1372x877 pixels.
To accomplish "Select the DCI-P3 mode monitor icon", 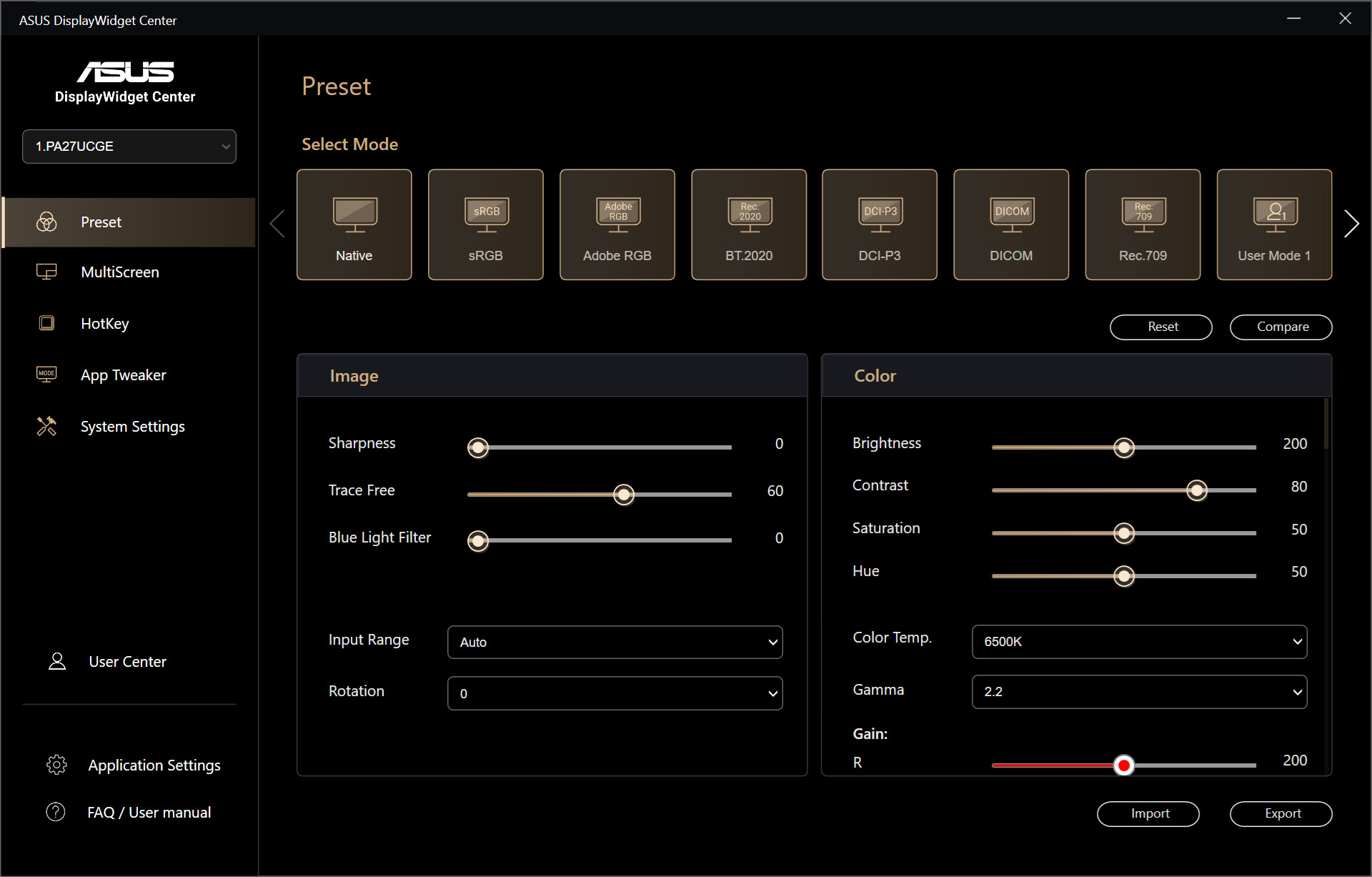I will pos(880,214).
